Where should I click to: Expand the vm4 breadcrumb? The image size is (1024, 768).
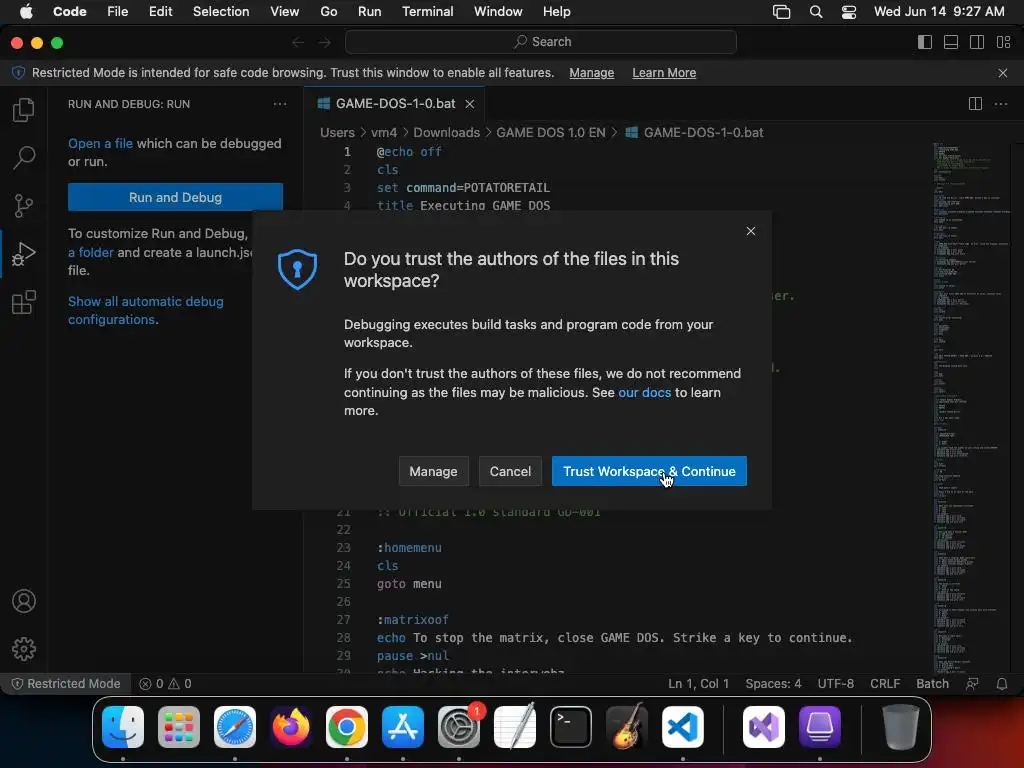(384, 133)
